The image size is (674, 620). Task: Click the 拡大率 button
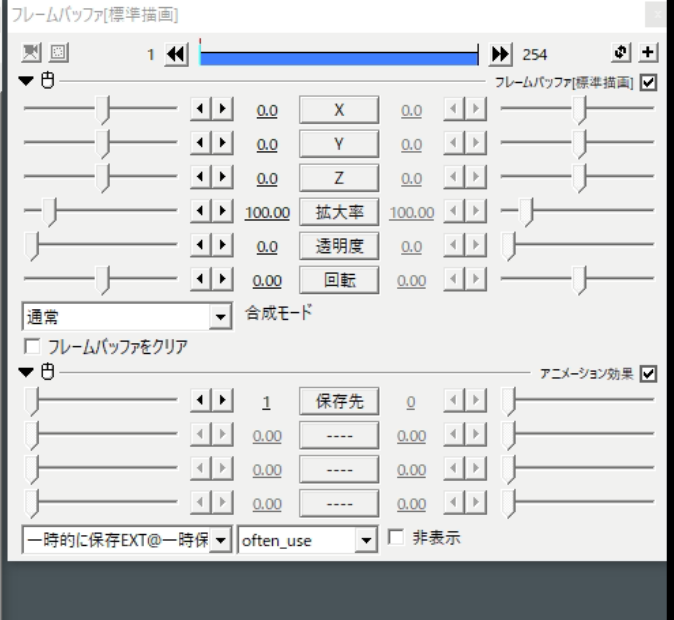pyautogui.click(x=339, y=212)
